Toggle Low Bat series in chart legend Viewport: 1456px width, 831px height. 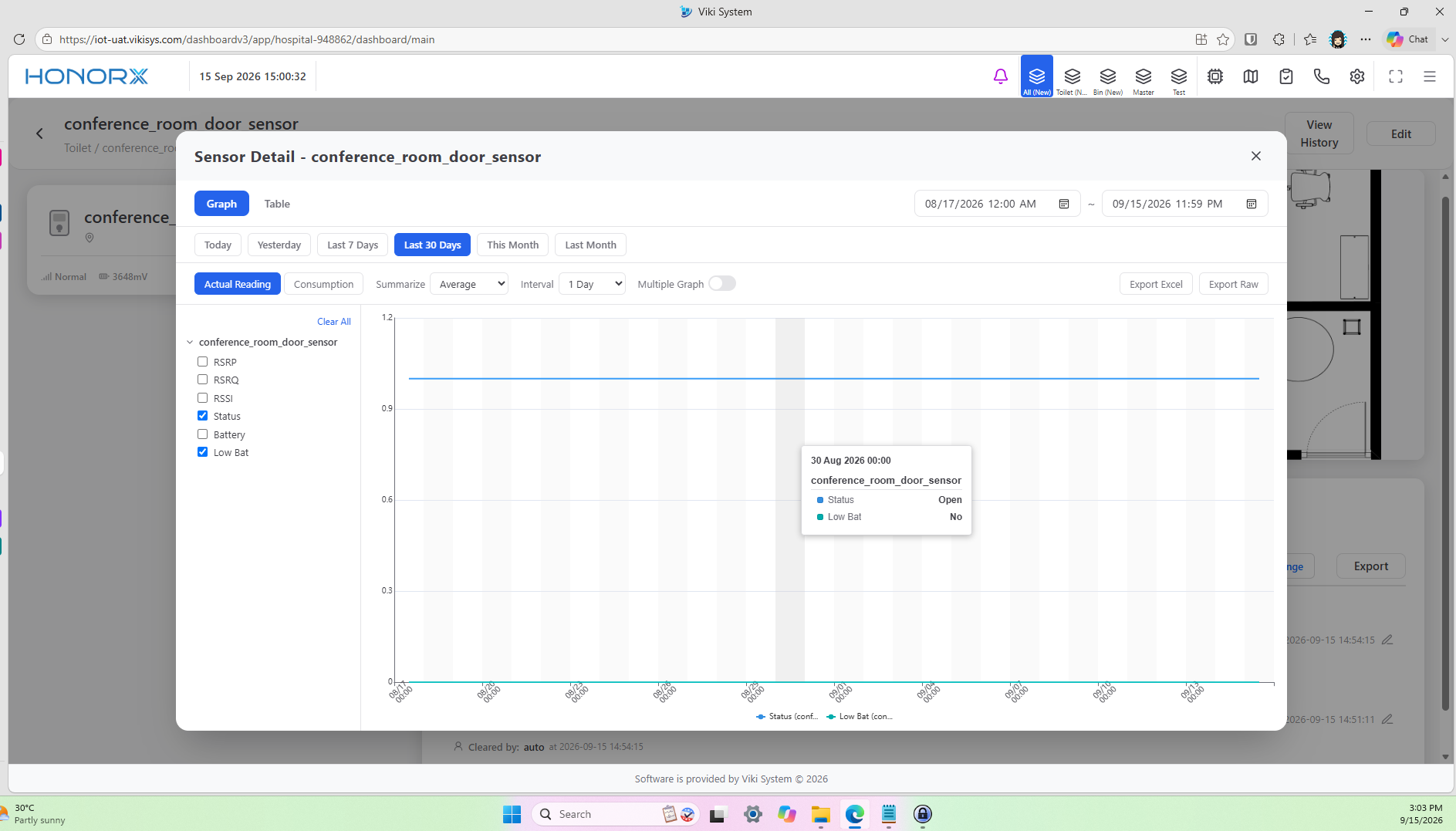coord(860,716)
